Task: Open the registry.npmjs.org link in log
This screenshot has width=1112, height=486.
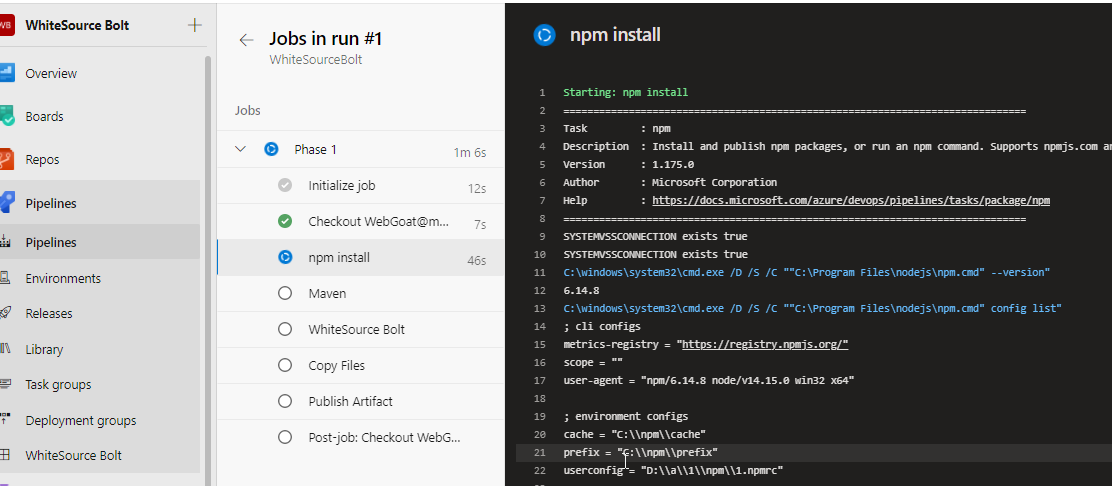Action: tap(765, 344)
